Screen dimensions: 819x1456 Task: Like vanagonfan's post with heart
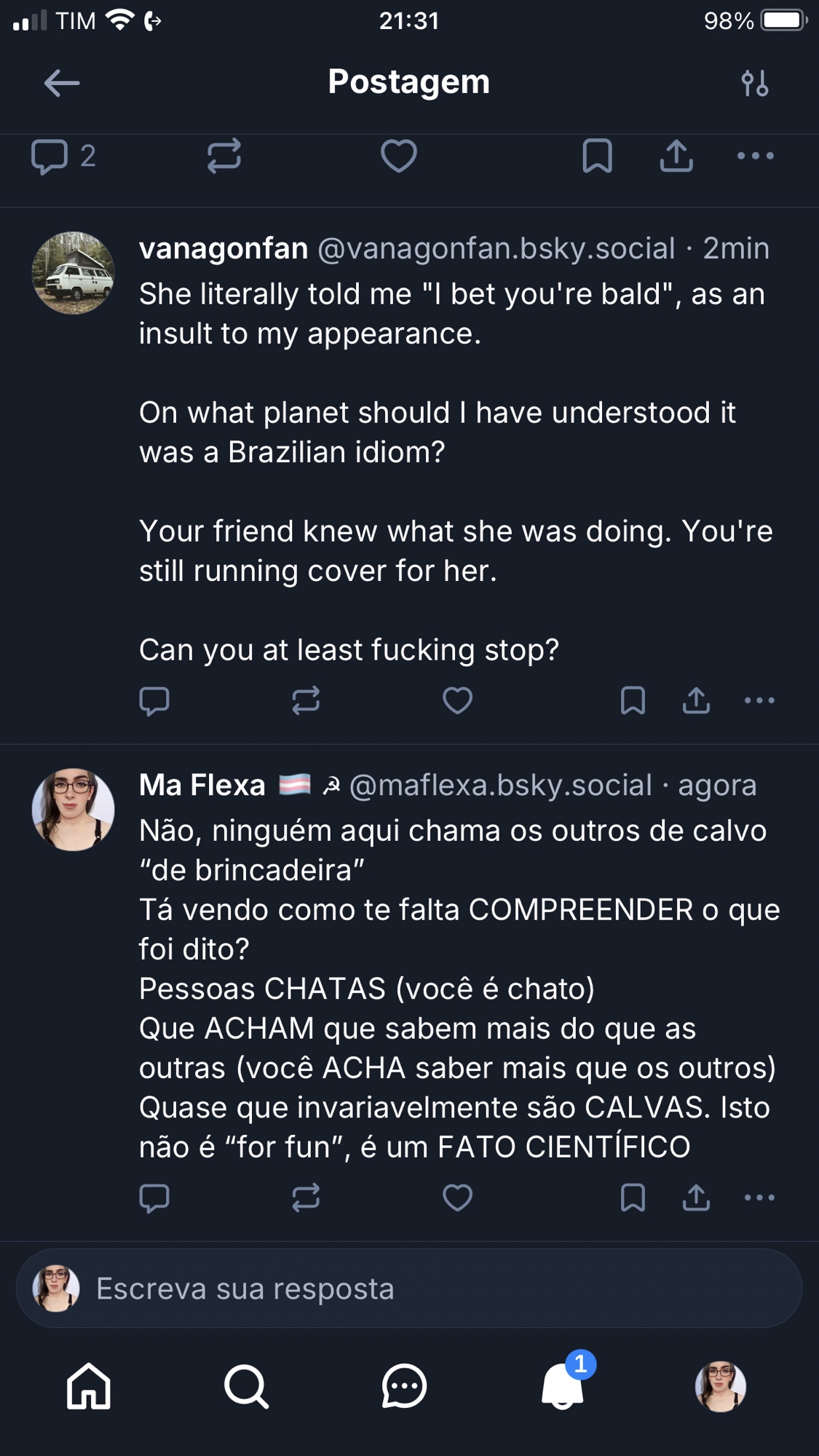[x=457, y=701]
